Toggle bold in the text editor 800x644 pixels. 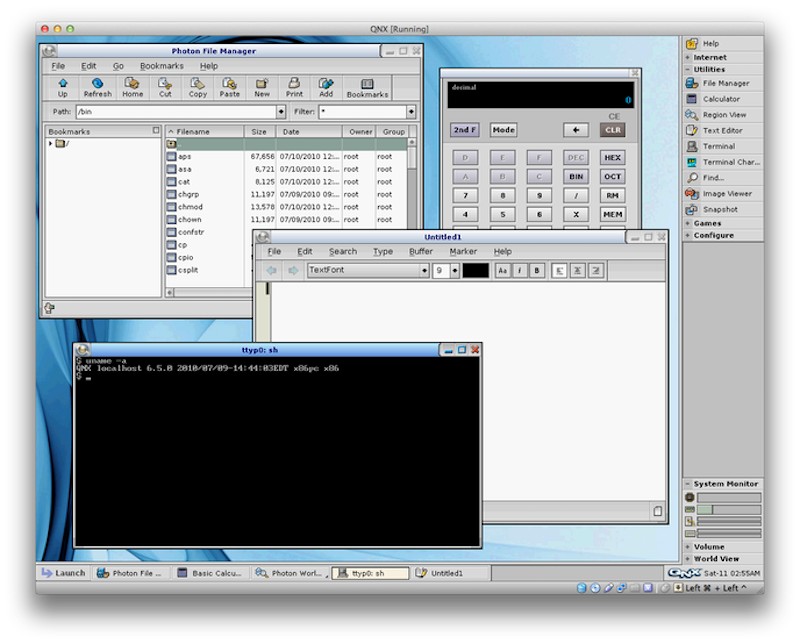[537, 270]
